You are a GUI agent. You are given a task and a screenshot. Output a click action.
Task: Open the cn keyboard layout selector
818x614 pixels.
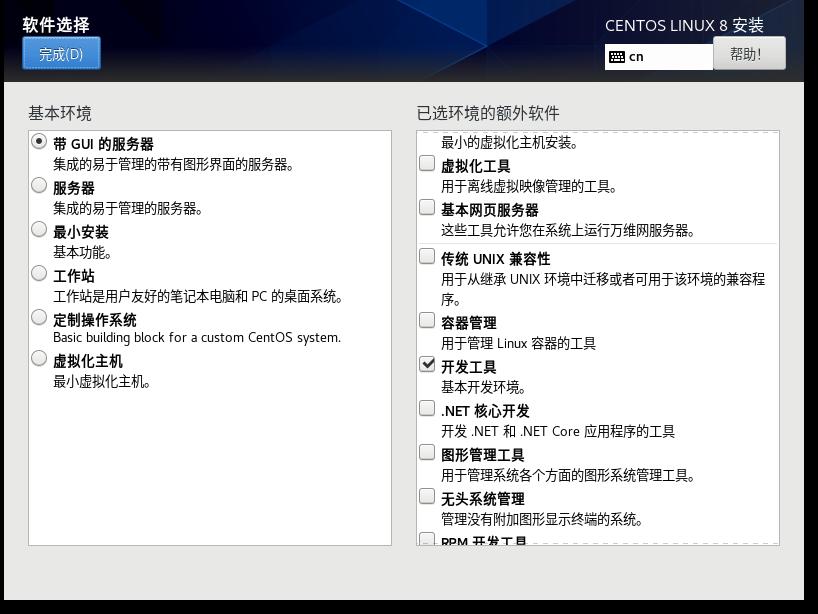pyautogui.click(x=660, y=56)
